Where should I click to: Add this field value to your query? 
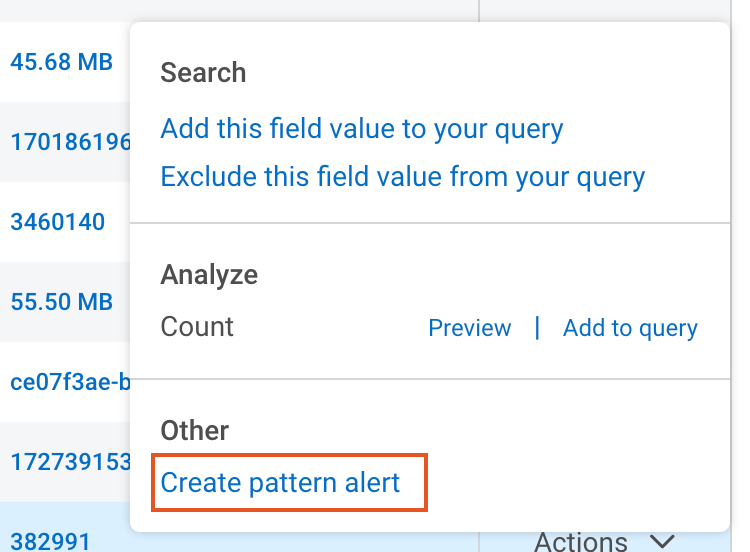[x=362, y=129]
